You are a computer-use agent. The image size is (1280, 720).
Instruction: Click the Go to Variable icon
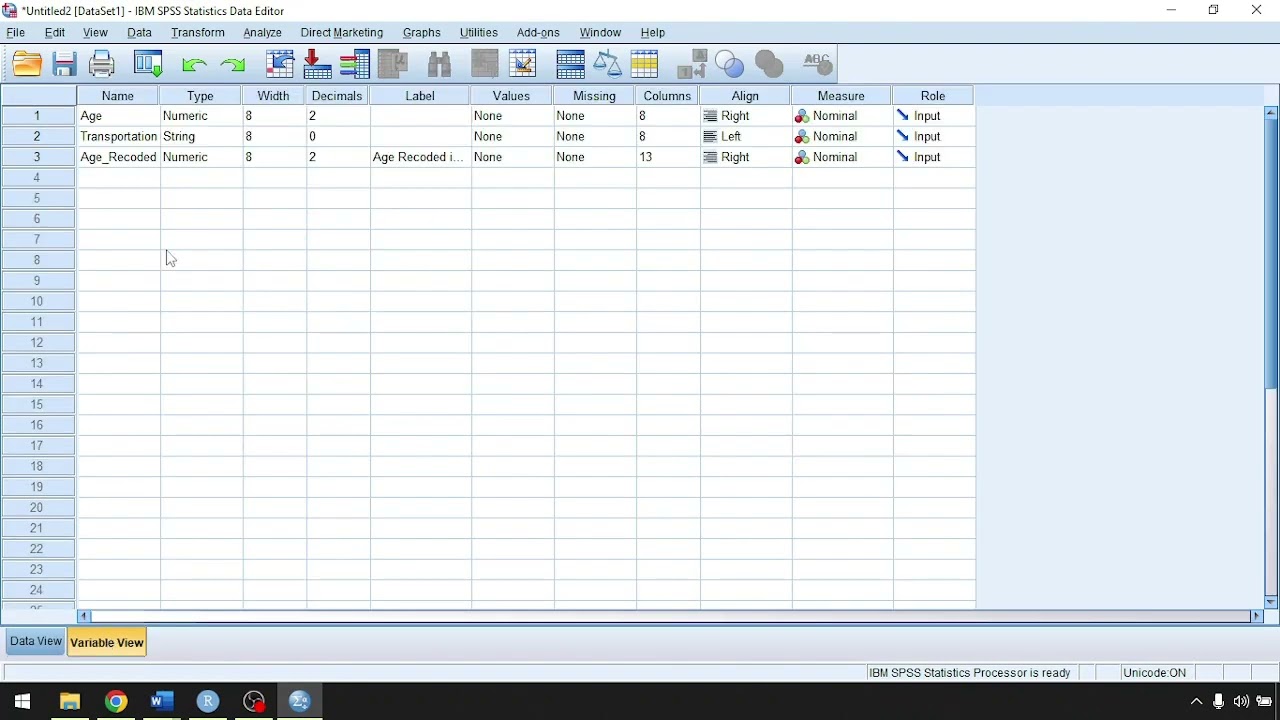point(317,65)
